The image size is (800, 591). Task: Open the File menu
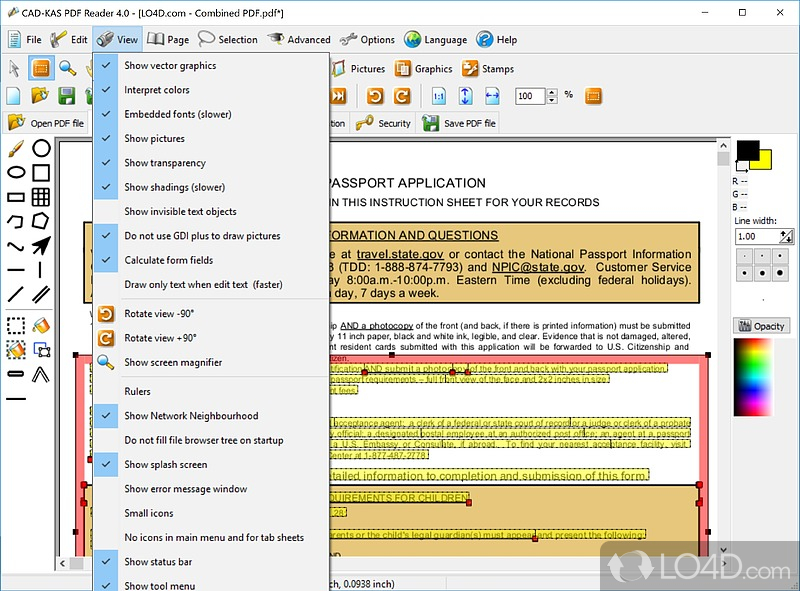25,39
